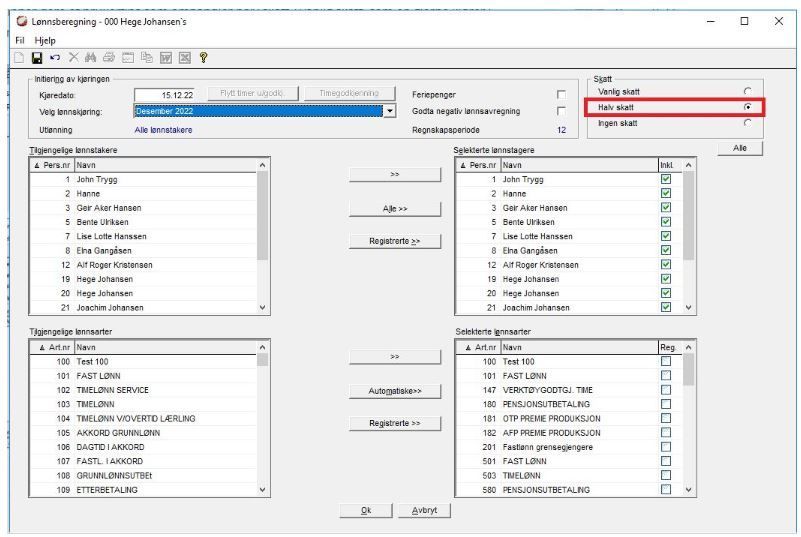The width and height of the screenshot is (801, 537).
Task: Click the New document toolbar icon
Action: point(19,58)
